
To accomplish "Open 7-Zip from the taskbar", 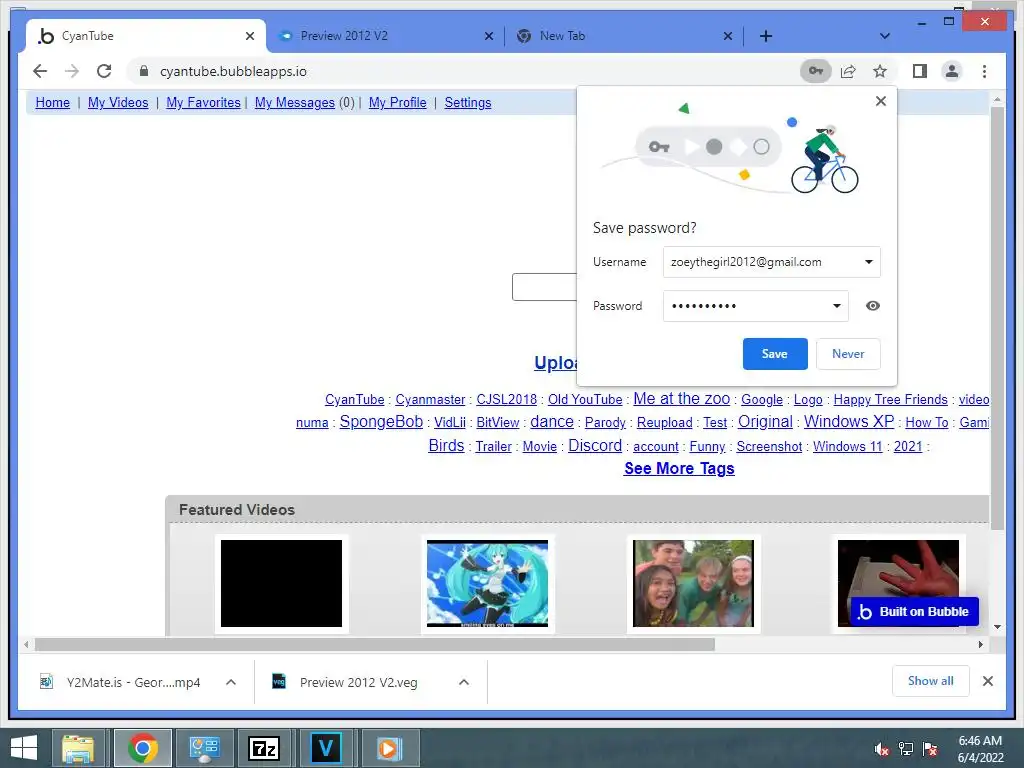I will click(x=264, y=748).
